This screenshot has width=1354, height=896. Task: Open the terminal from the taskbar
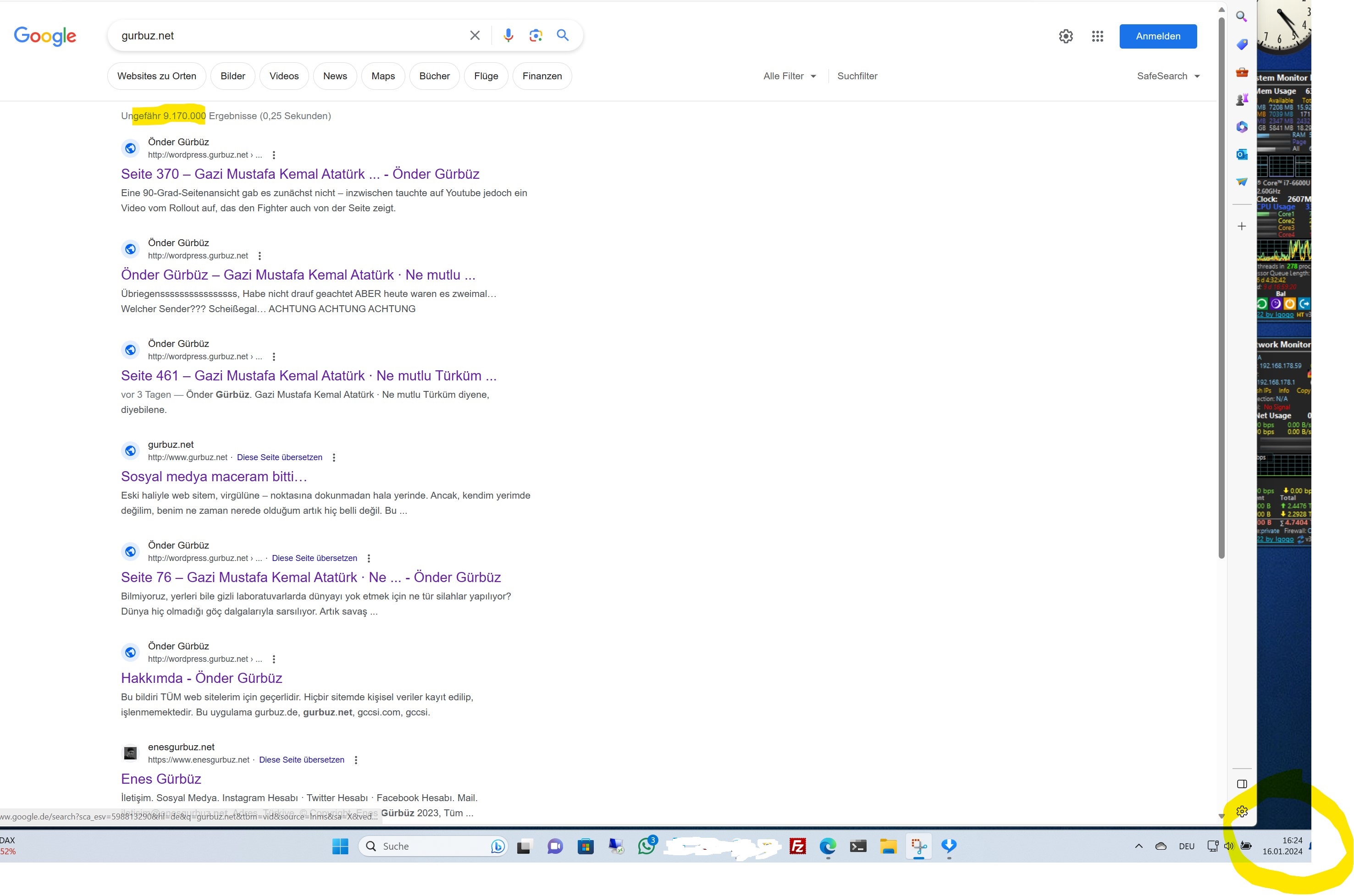[858, 847]
